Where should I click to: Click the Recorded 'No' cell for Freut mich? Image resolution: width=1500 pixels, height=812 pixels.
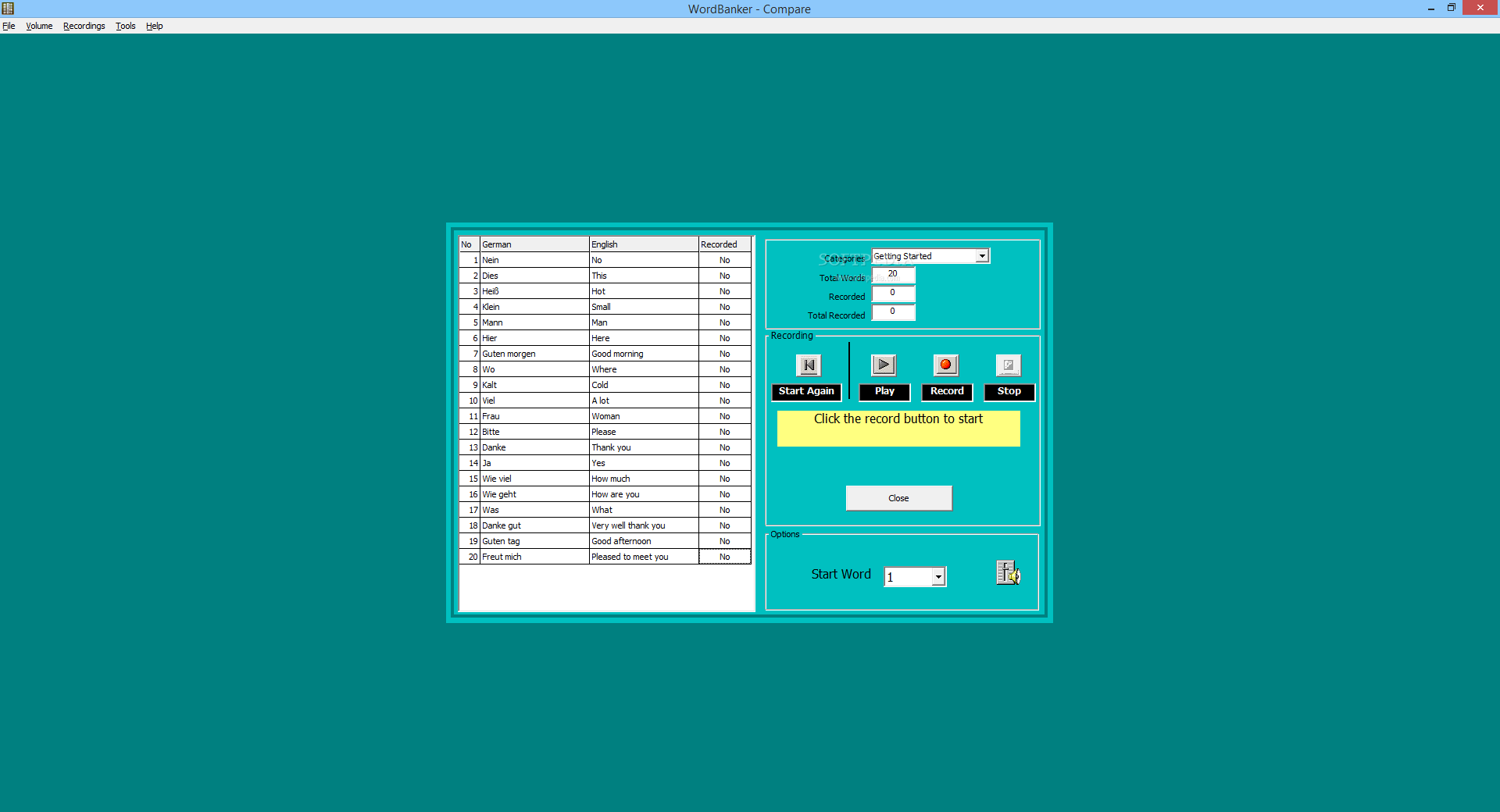click(x=725, y=557)
